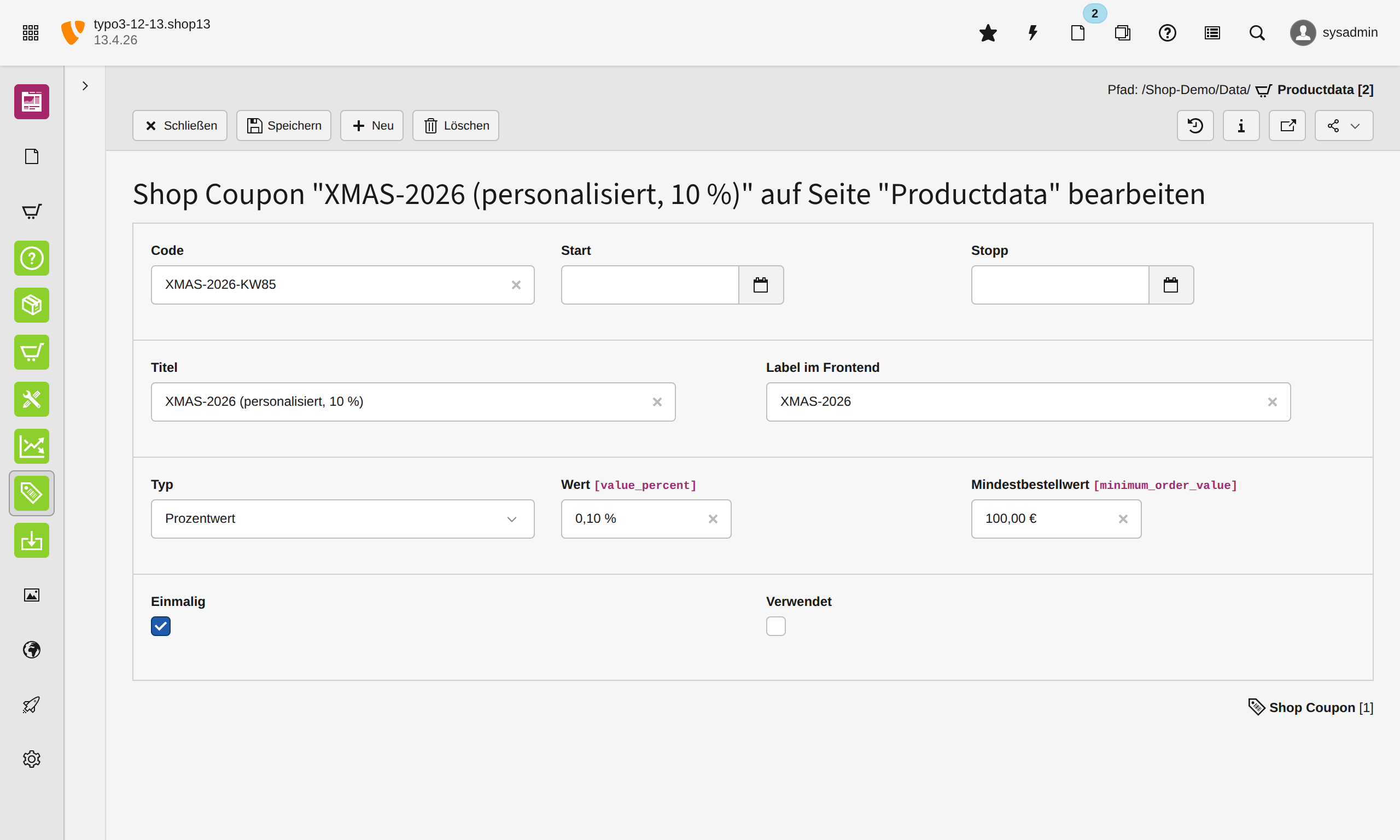Image resolution: width=1400 pixels, height=840 pixels.
Task: Open record in new window icon
Action: [1287, 126]
